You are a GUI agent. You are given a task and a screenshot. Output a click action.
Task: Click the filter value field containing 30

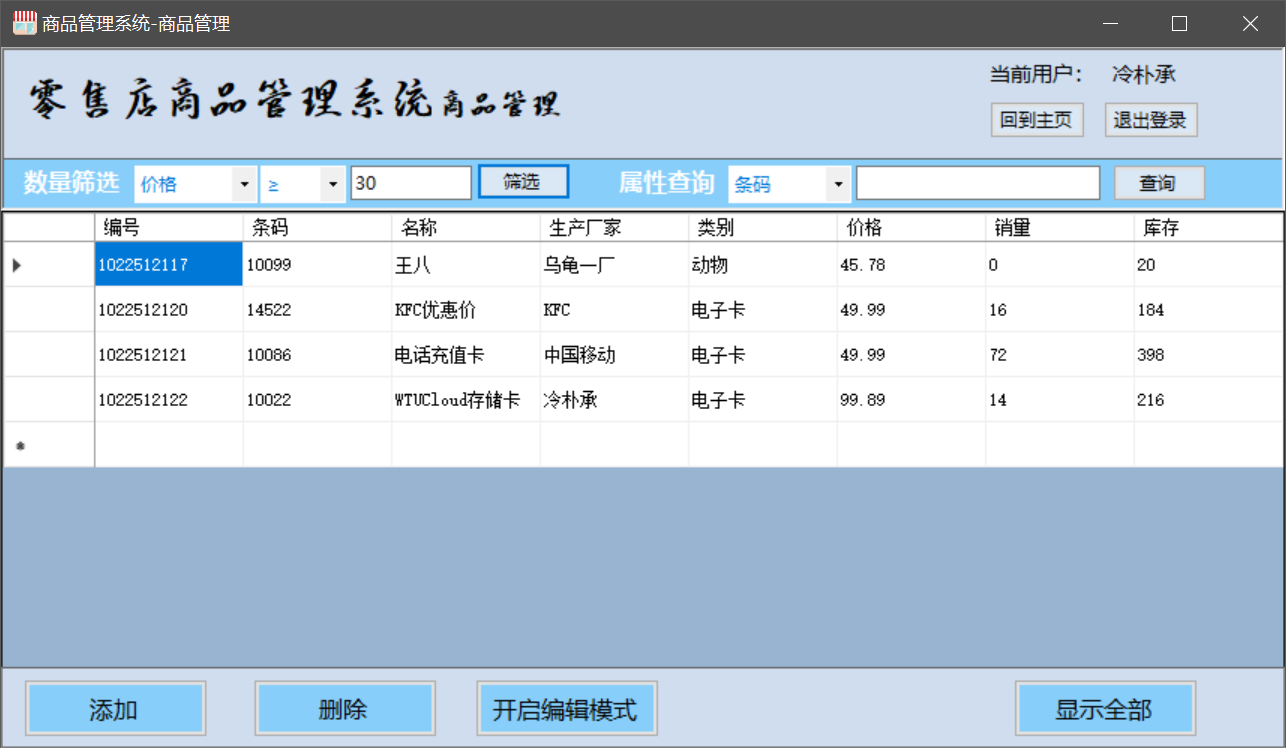point(411,183)
